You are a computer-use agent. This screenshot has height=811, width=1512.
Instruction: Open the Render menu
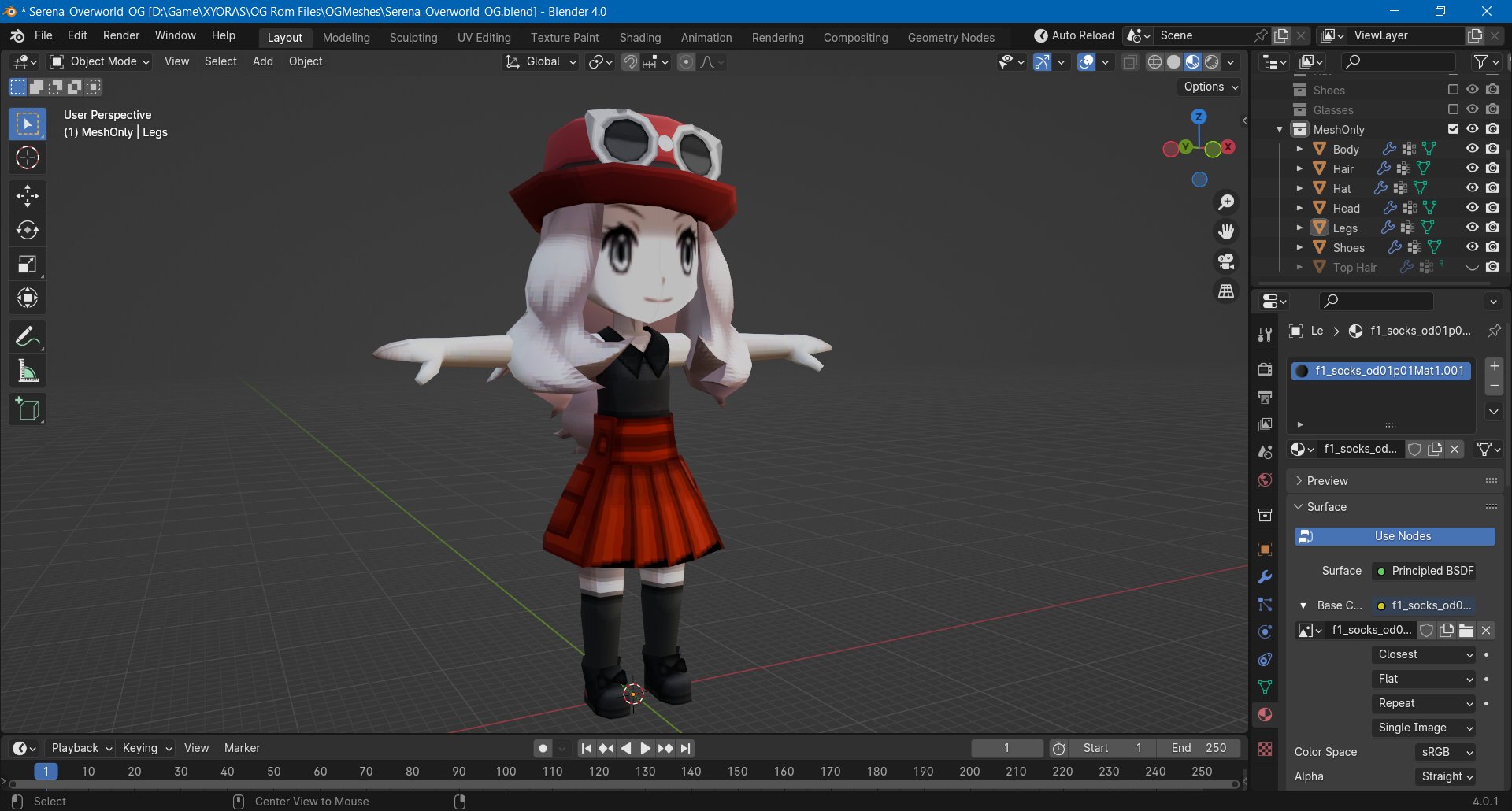tap(120, 35)
